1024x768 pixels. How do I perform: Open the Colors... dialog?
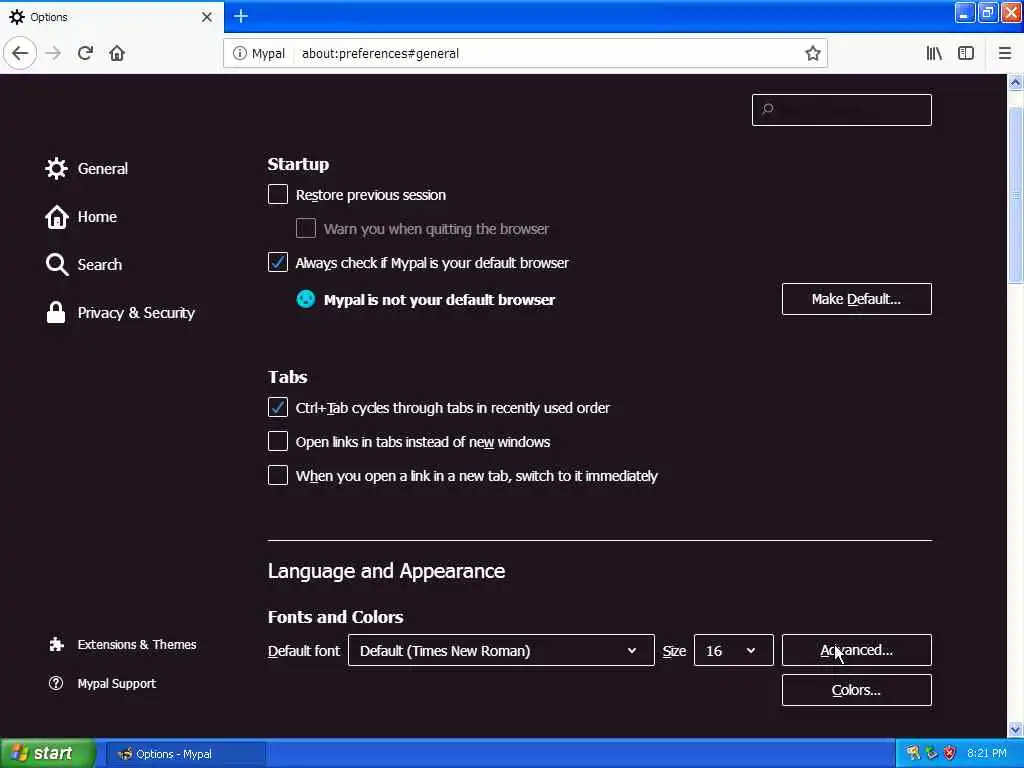tap(856, 690)
